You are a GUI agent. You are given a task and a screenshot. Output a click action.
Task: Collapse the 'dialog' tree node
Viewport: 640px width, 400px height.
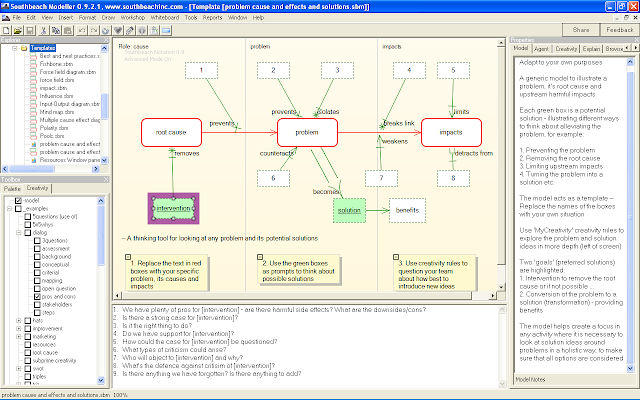point(19,233)
